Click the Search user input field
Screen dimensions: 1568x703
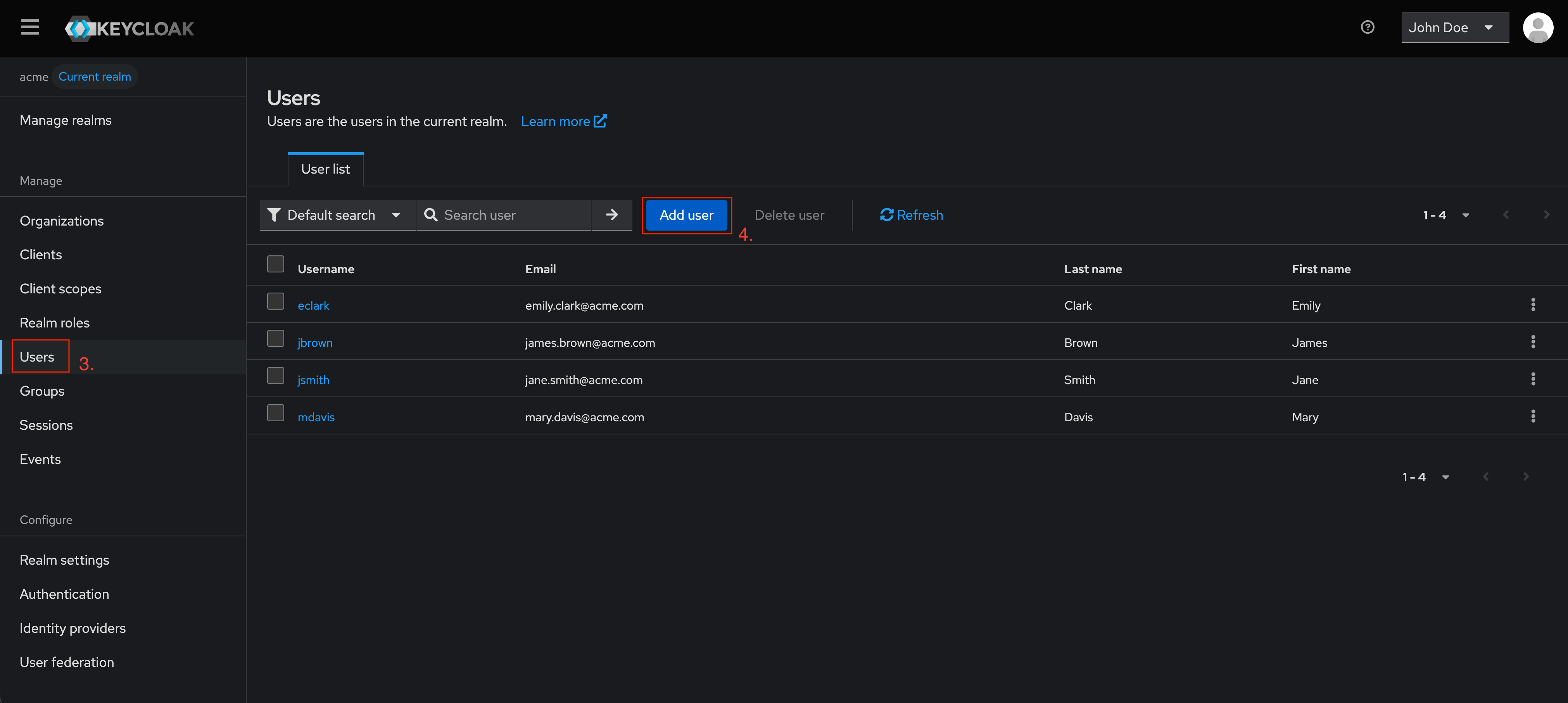(x=511, y=215)
